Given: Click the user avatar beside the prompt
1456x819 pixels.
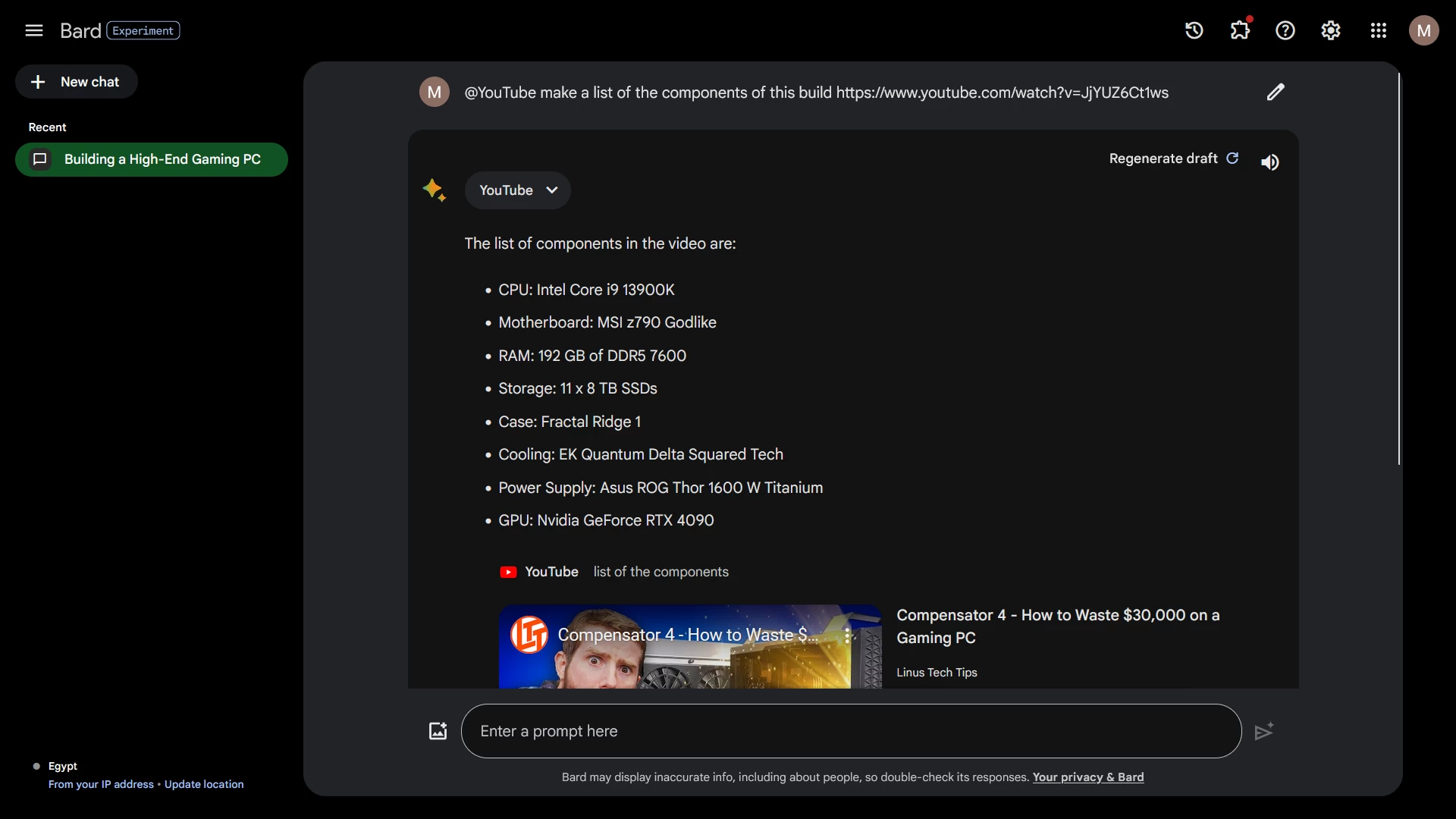Looking at the screenshot, I should tap(435, 92).
